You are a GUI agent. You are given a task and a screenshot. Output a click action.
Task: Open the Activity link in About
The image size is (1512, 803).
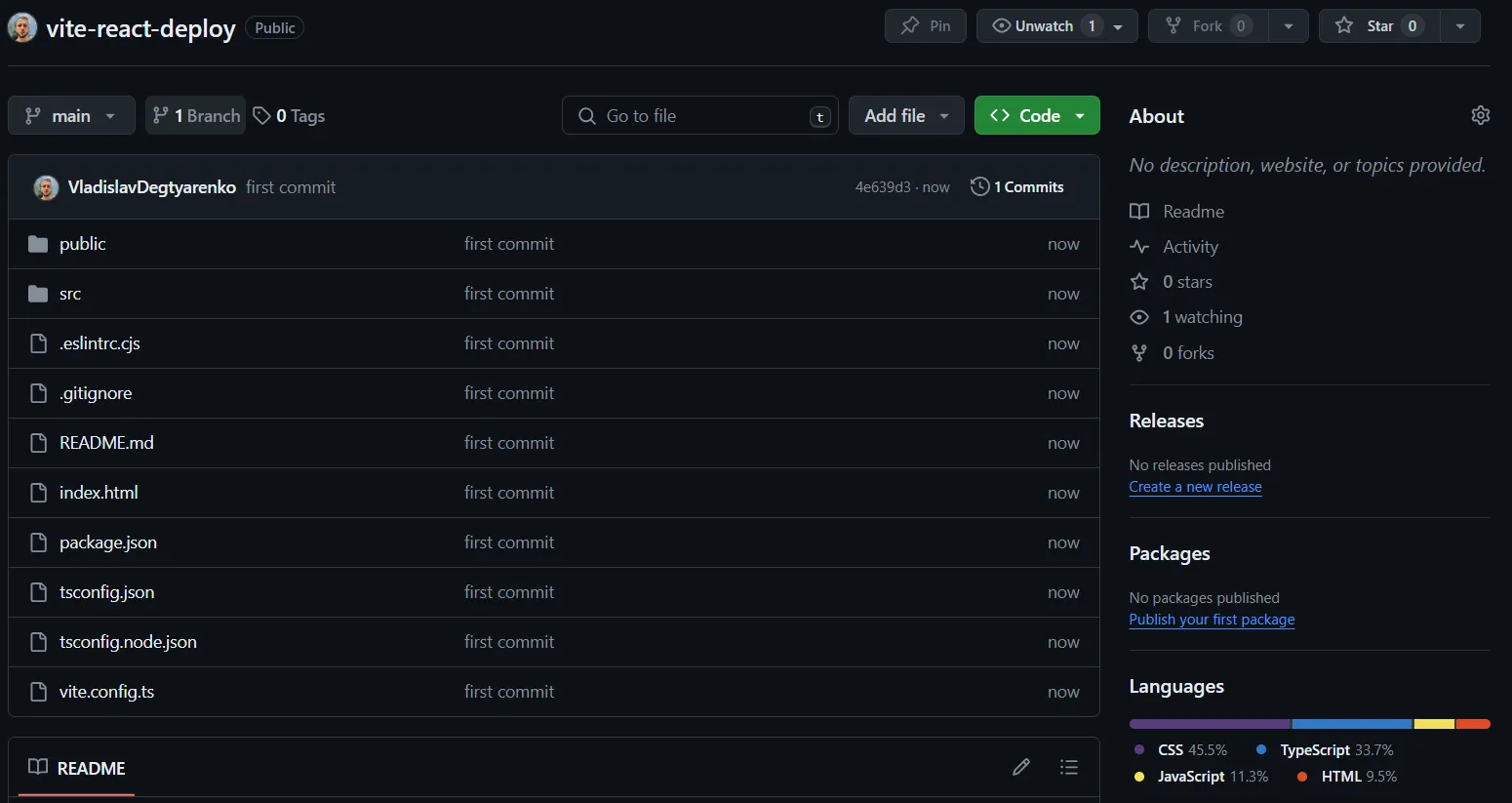coord(1190,247)
